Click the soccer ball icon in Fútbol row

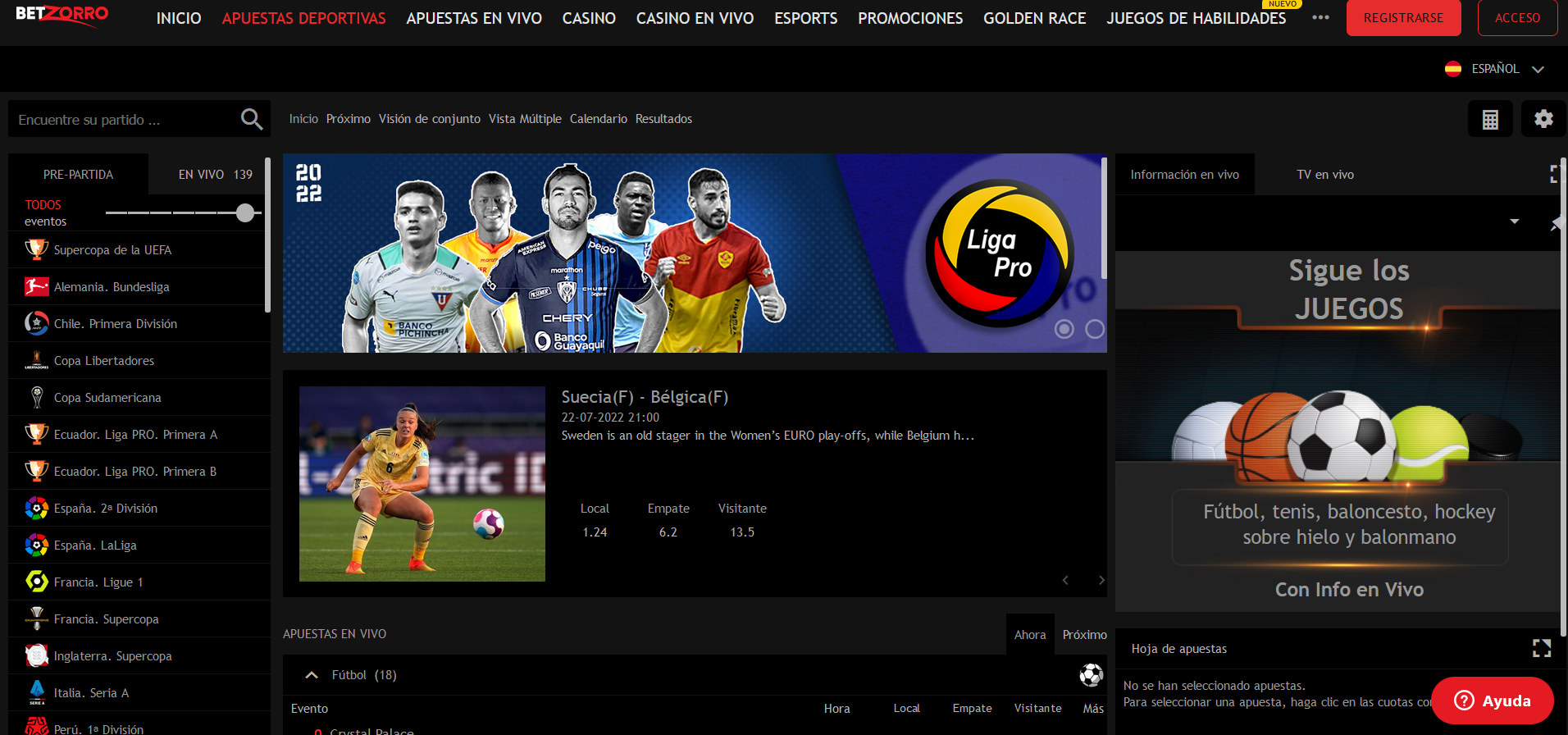(1091, 675)
